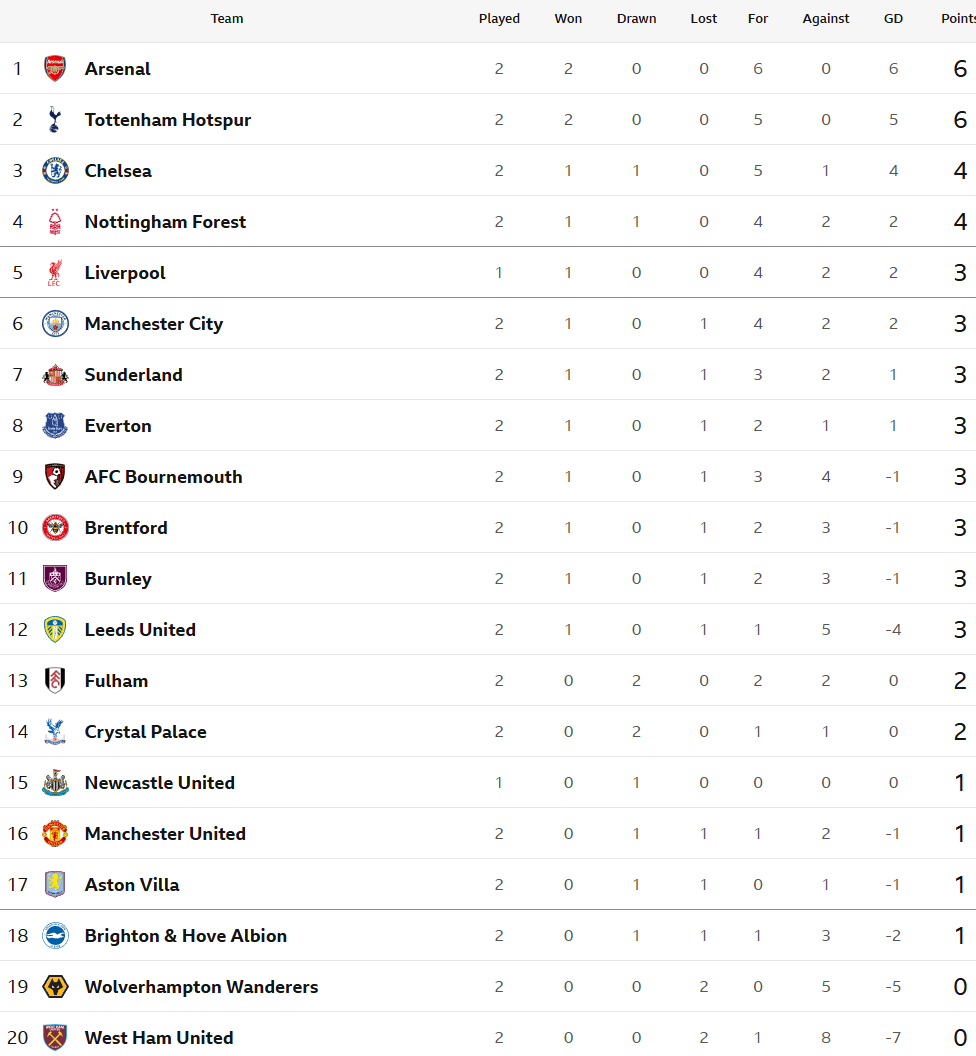Click the Brighton & Hove Albion badge

click(x=55, y=935)
